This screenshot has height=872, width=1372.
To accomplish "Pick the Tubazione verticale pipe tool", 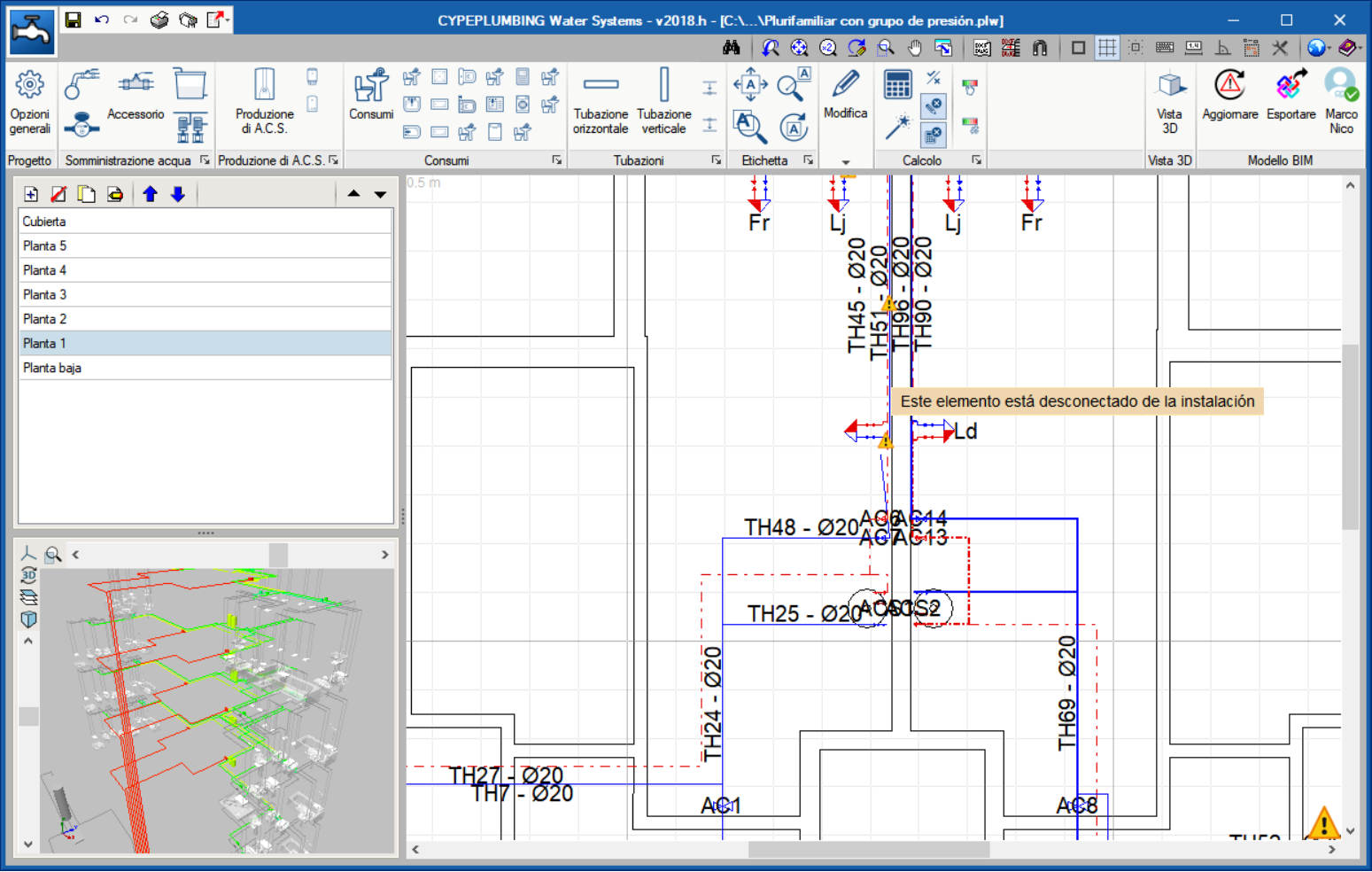I will 664,104.
